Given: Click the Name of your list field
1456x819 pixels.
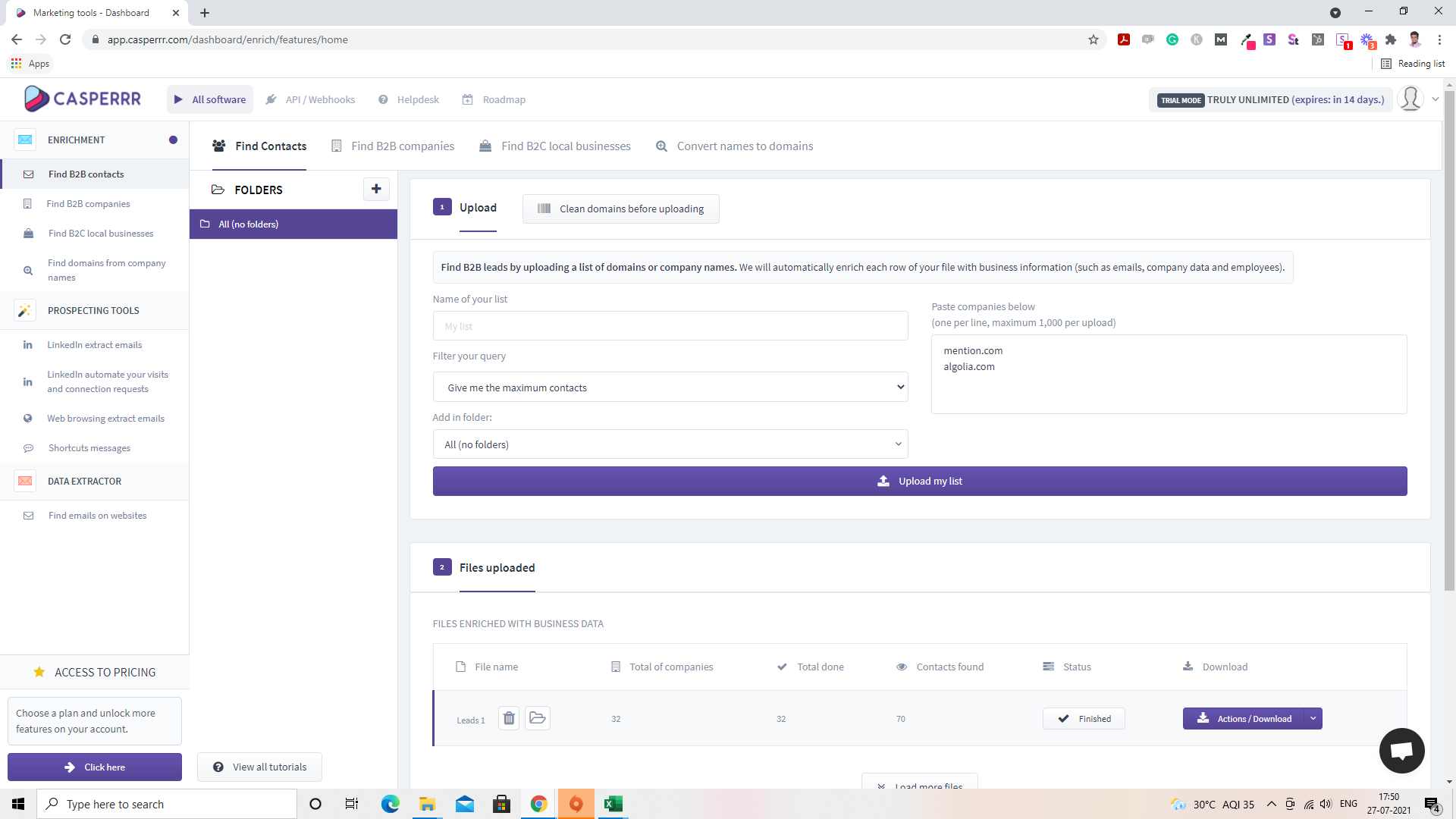Looking at the screenshot, I should pos(670,326).
